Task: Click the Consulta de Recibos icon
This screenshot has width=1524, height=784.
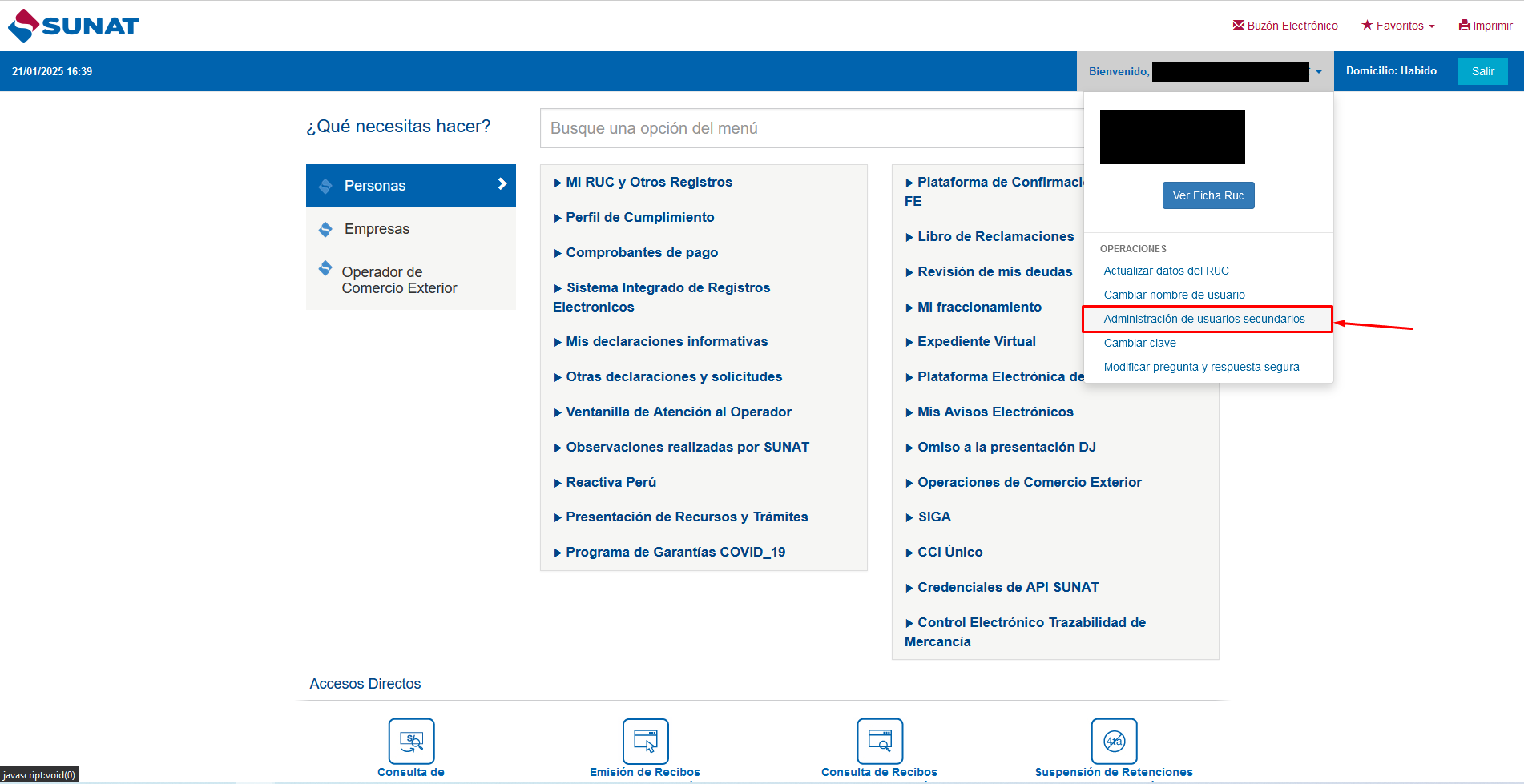Action: pyautogui.click(x=879, y=741)
